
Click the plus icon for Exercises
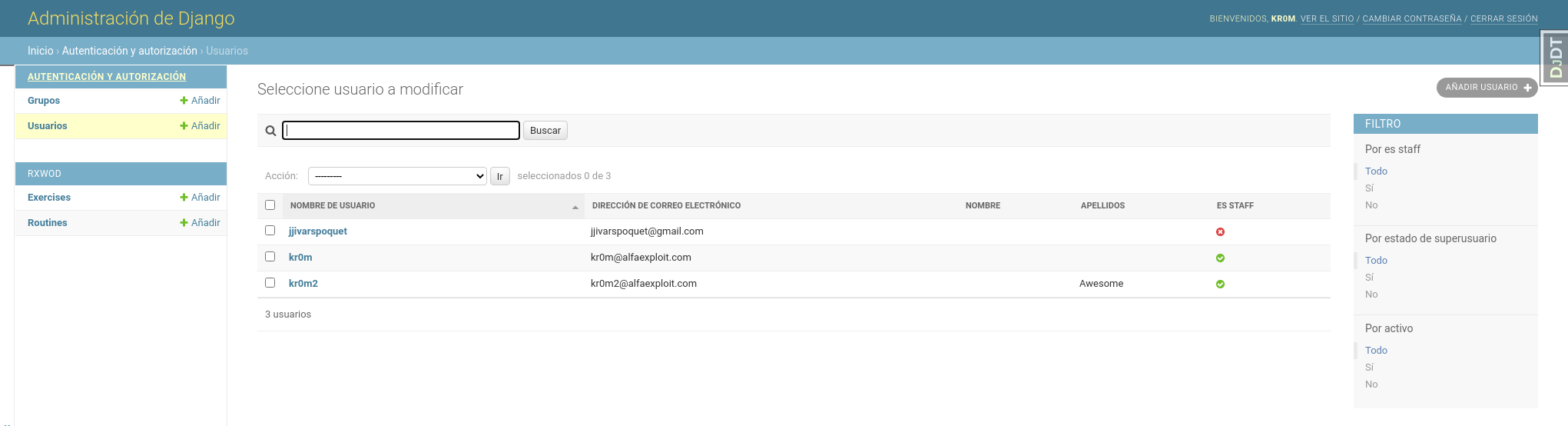pos(184,198)
